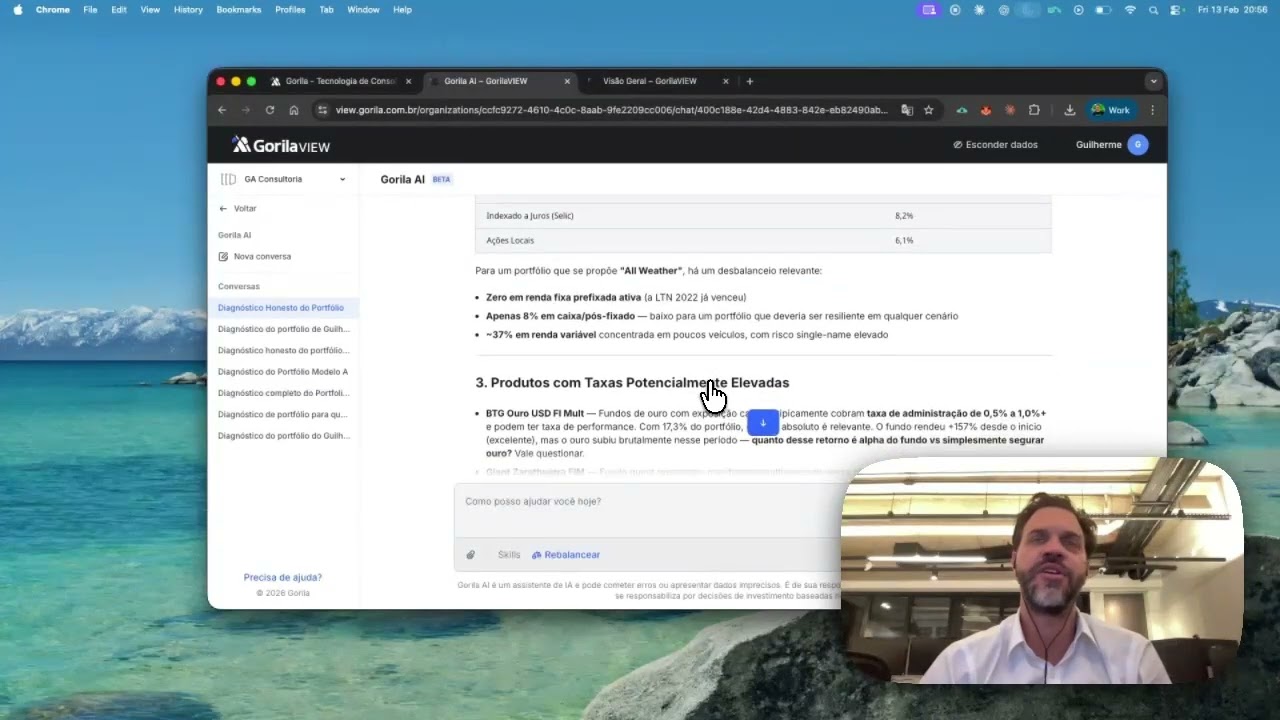Viewport: 1280px width, 720px height.
Task: Open the Profiles menu
Action: 290,10
